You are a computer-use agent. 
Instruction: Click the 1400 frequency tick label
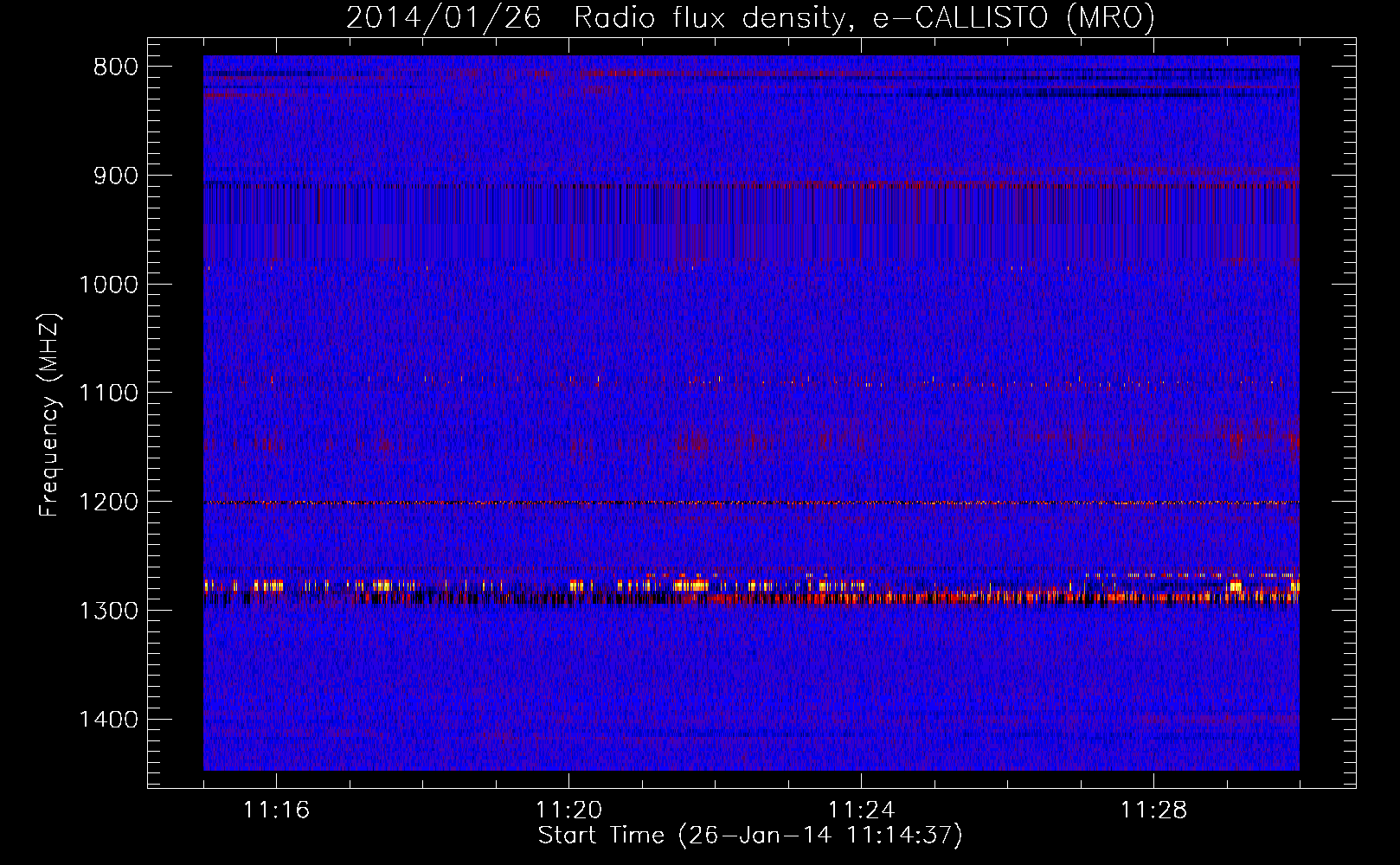click(x=108, y=720)
